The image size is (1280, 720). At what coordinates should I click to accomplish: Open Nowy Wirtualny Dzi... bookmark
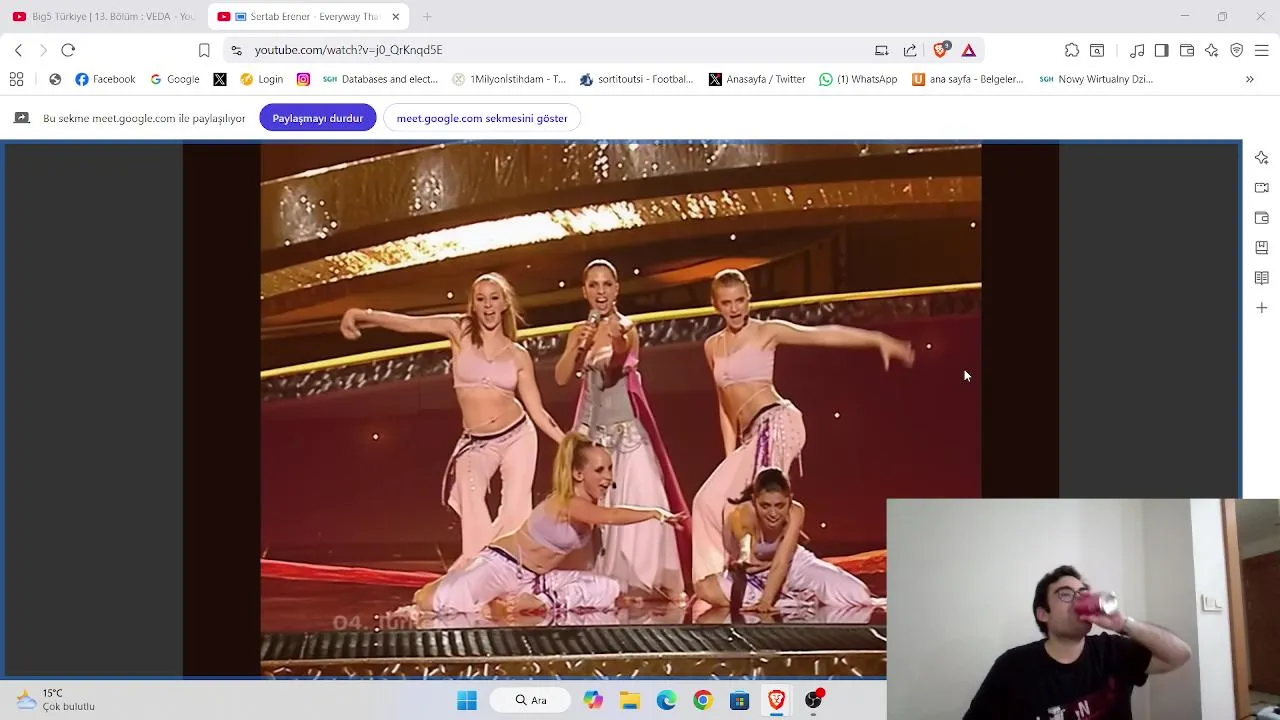(x=1096, y=79)
